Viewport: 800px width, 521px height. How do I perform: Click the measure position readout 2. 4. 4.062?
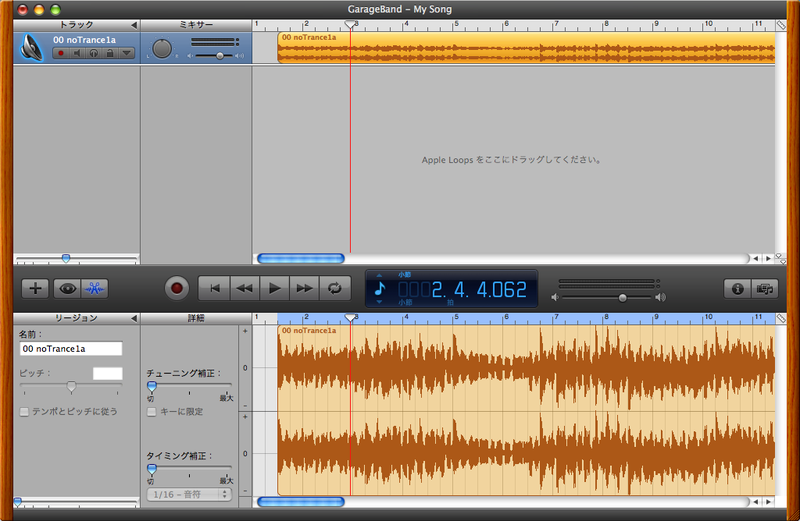click(x=462, y=290)
